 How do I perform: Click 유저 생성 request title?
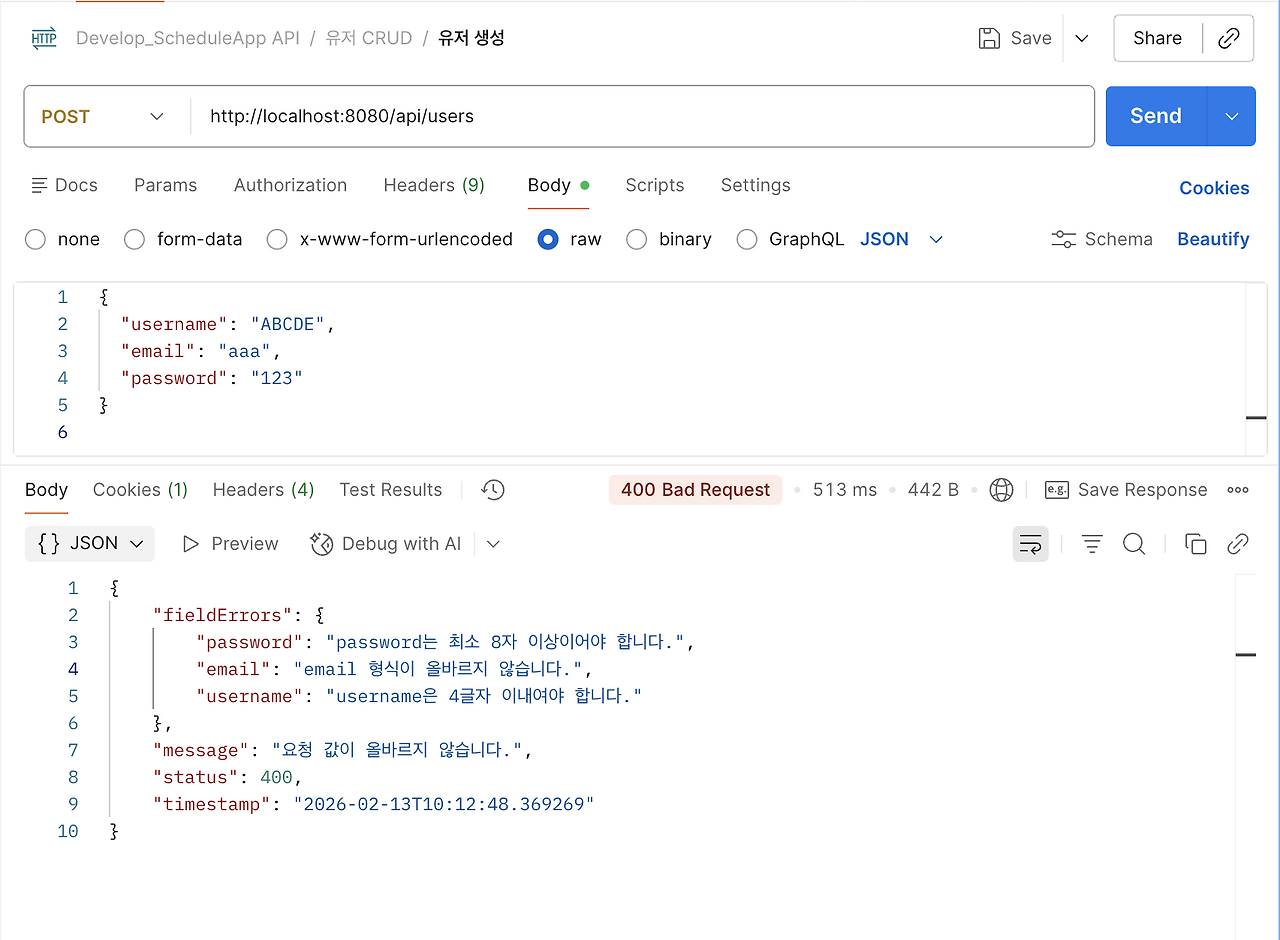tap(471, 39)
